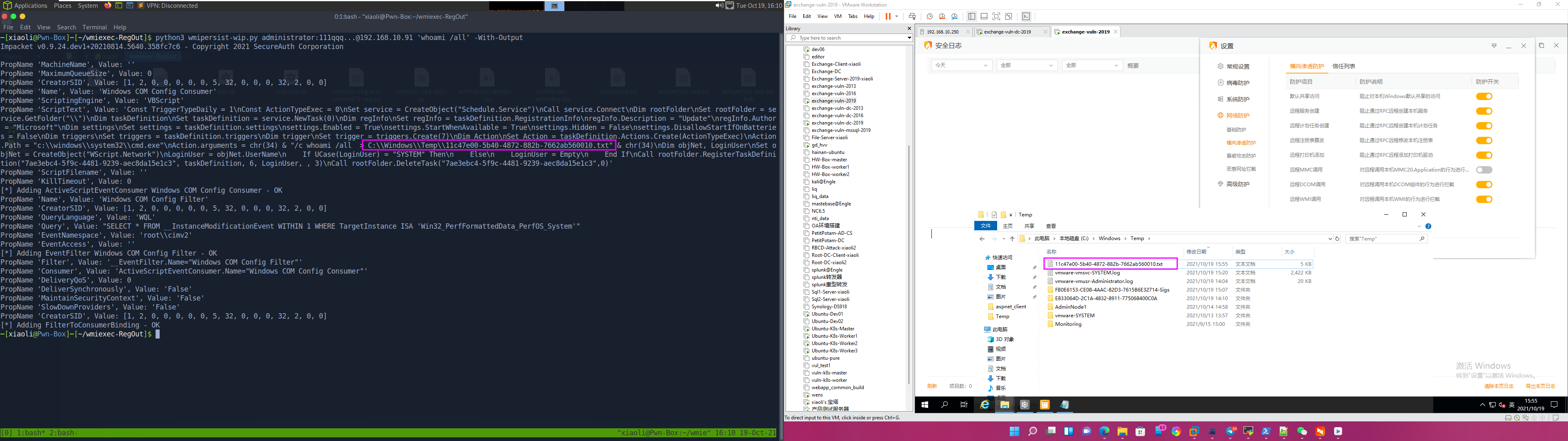The image size is (1568, 441).
Task: Open VMware library search dropdown arrow
Action: pos(909,38)
